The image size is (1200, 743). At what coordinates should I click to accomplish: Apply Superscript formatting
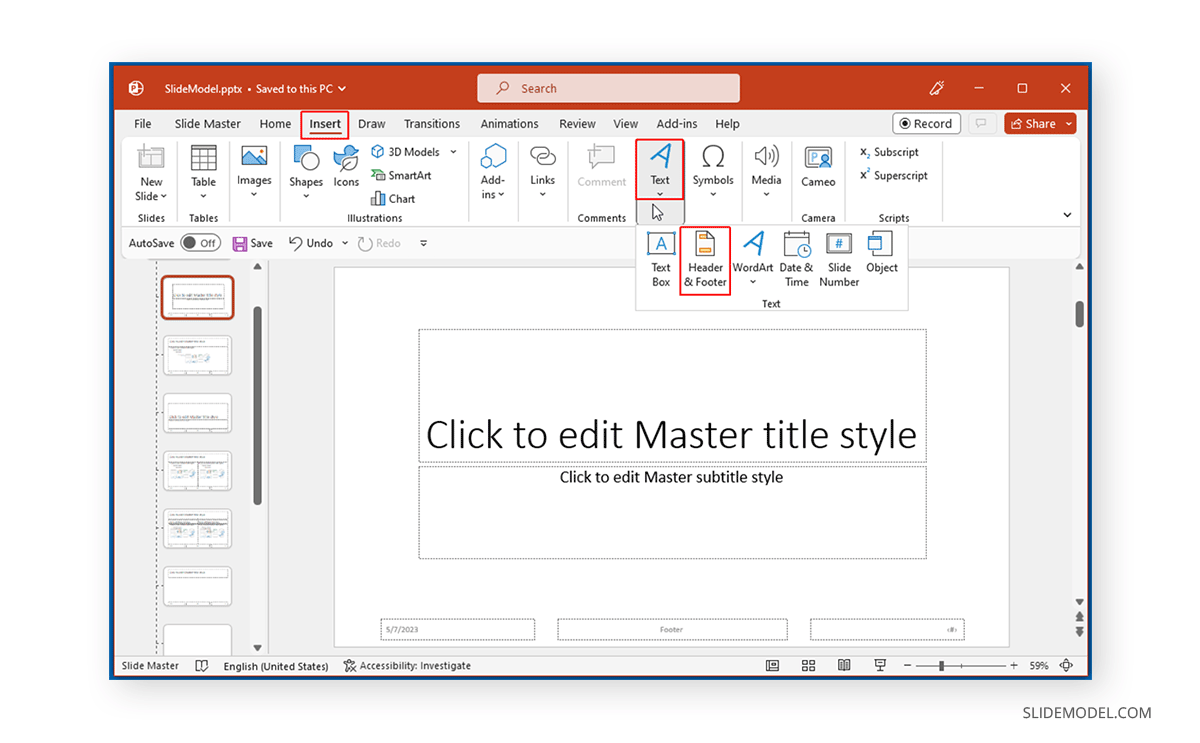pos(893,175)
